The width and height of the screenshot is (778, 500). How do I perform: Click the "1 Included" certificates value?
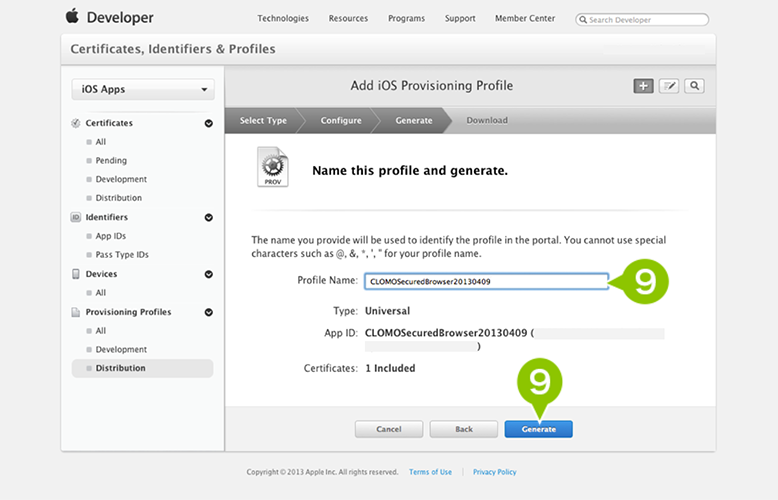(390, 368)
